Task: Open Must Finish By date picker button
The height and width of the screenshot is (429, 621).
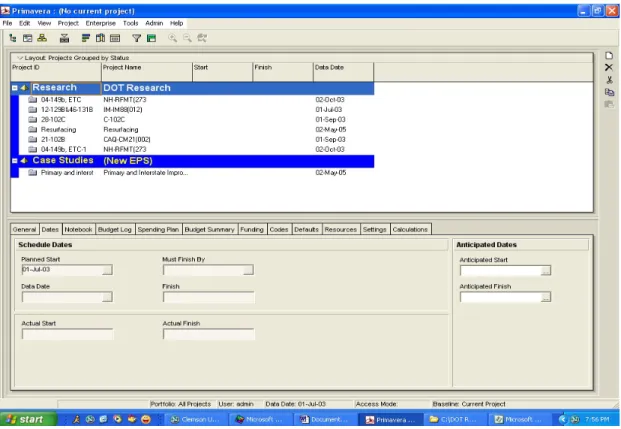Action: click(x=248, y=270)
